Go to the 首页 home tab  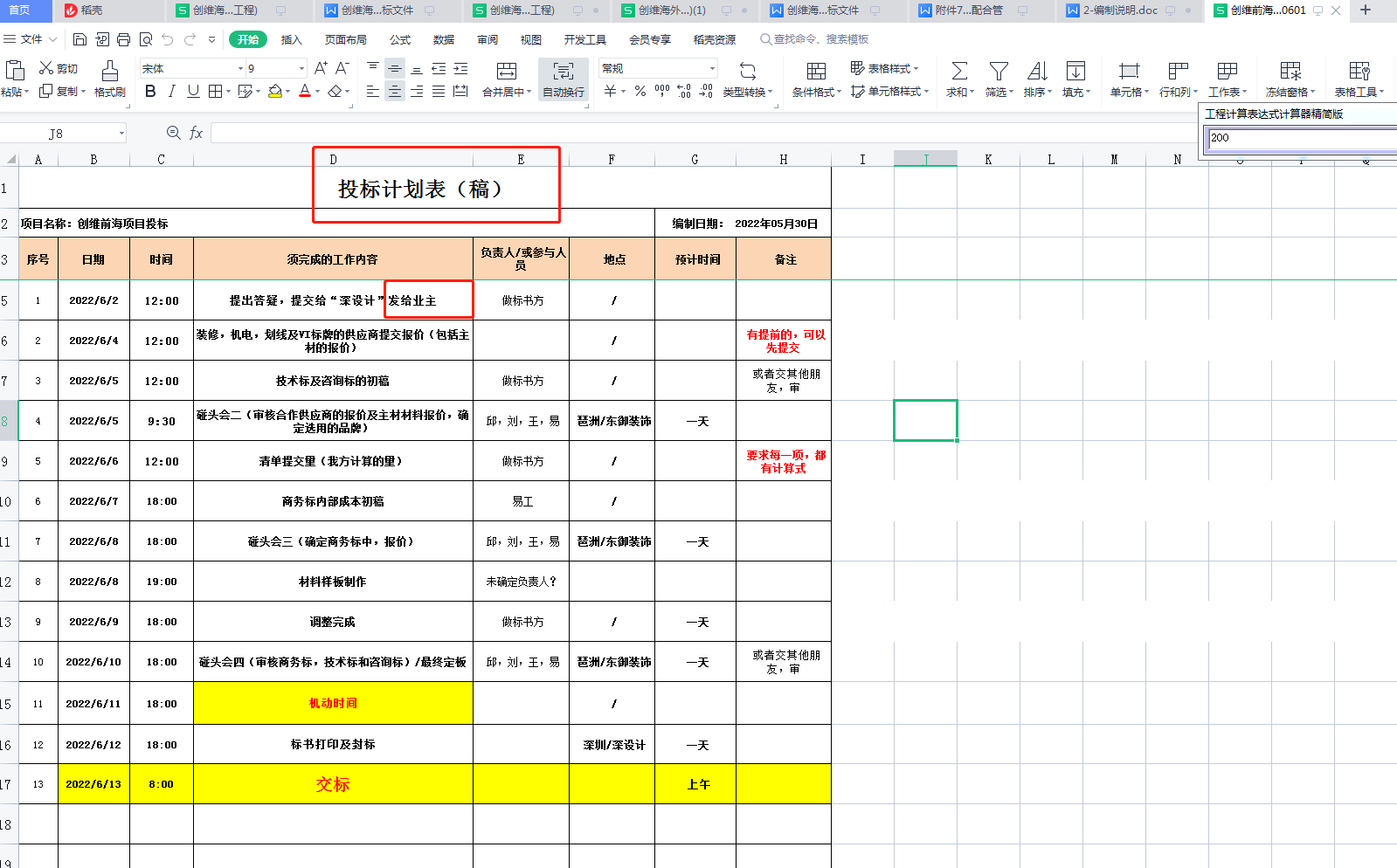click(x=19, y=10)
